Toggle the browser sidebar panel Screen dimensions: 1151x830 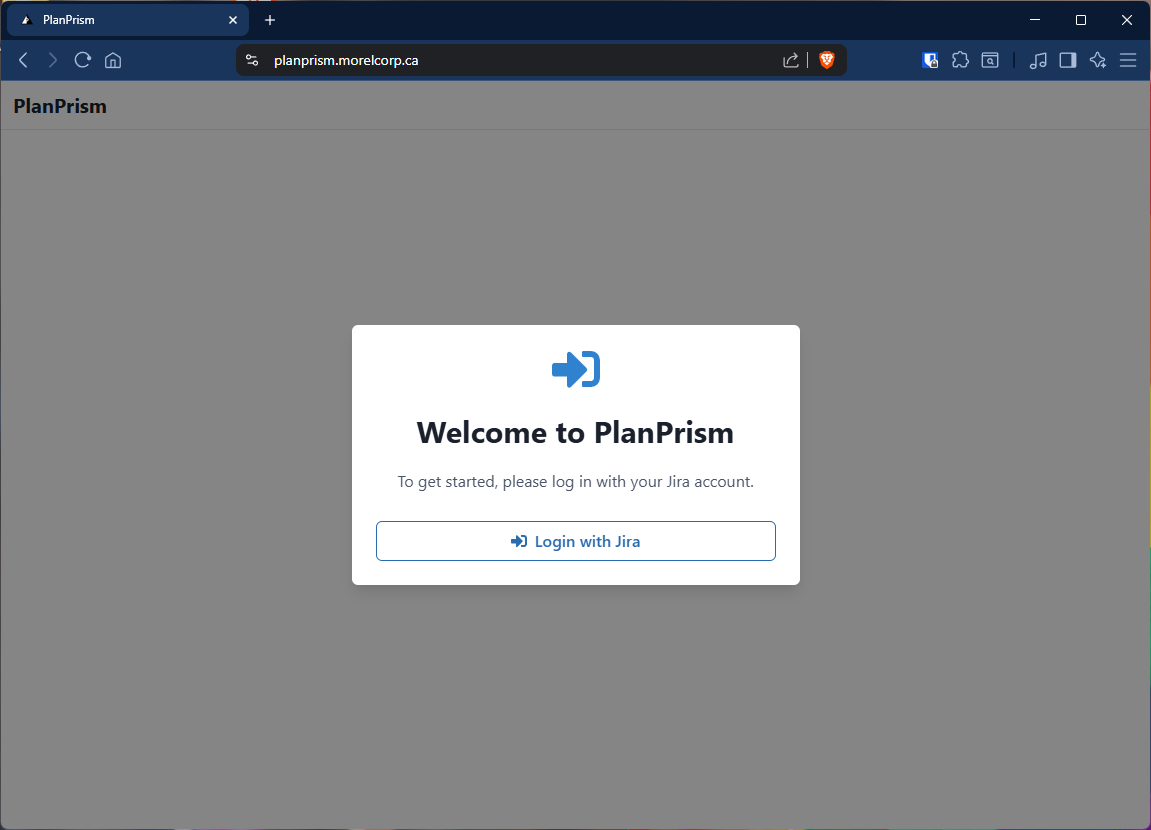pyautogui.click(x=1068, y=60)
